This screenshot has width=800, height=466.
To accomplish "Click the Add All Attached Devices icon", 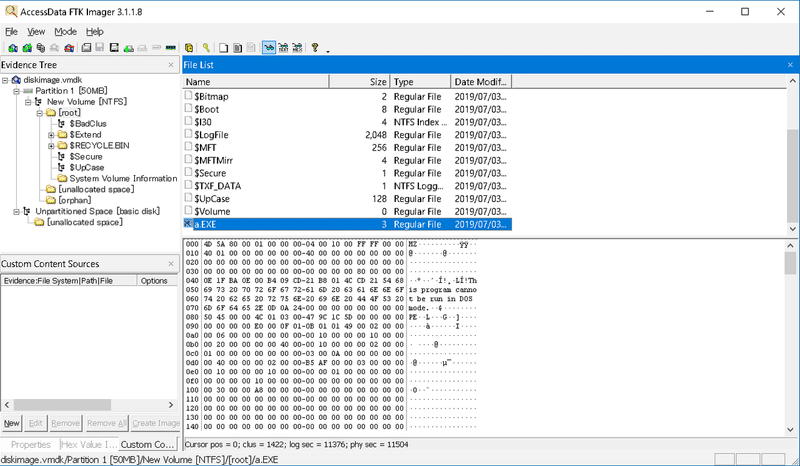I will click(27, 47).
